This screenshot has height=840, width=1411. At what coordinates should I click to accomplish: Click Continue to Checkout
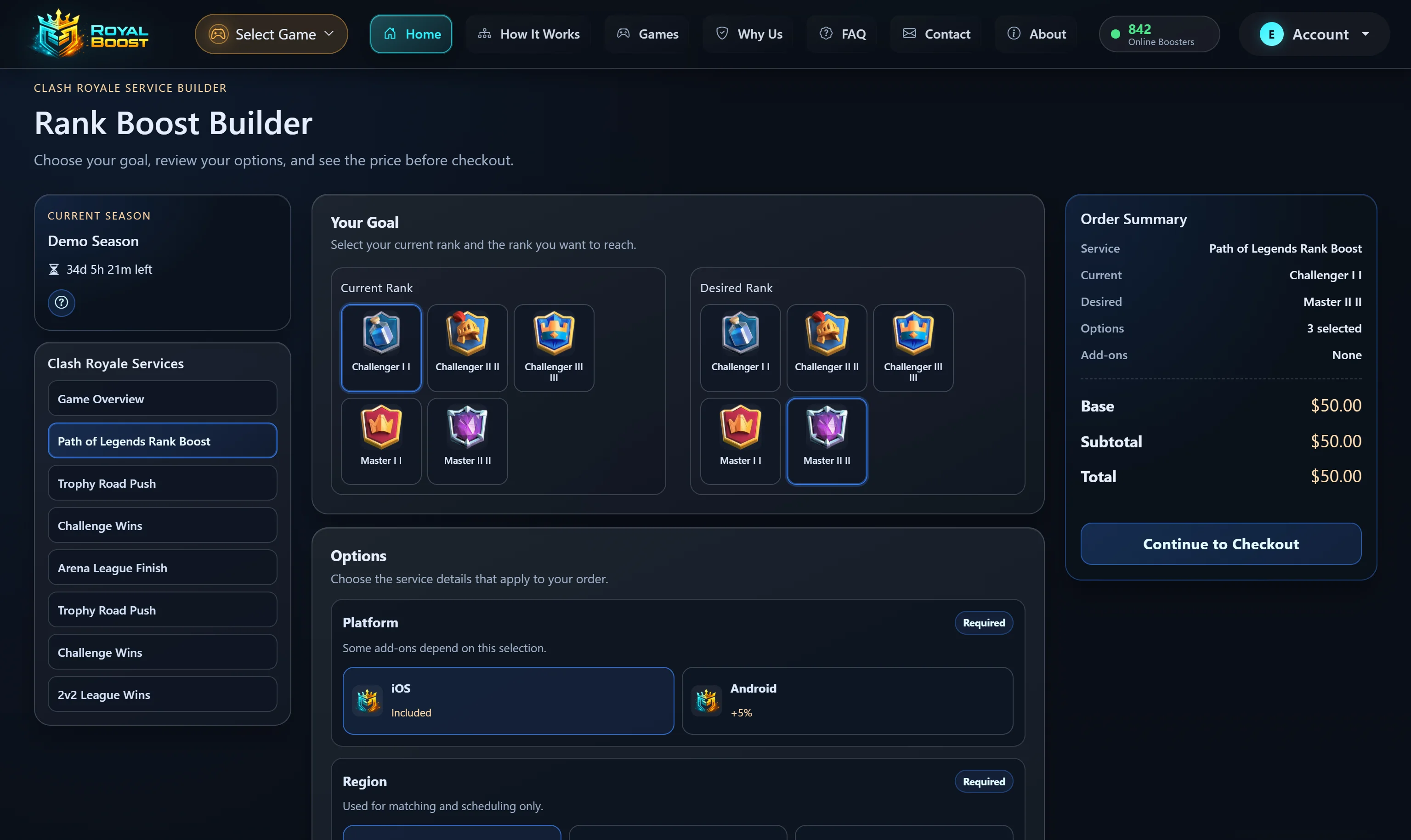1221,544
